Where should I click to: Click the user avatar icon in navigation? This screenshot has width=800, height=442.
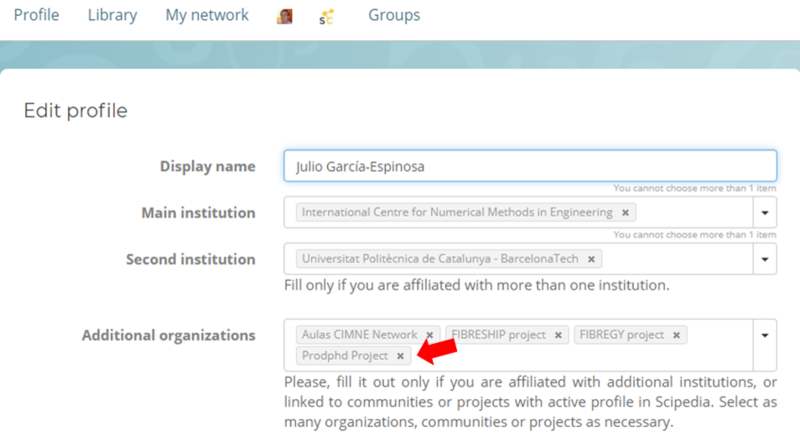pyautogui.click(x=285, y=16)
